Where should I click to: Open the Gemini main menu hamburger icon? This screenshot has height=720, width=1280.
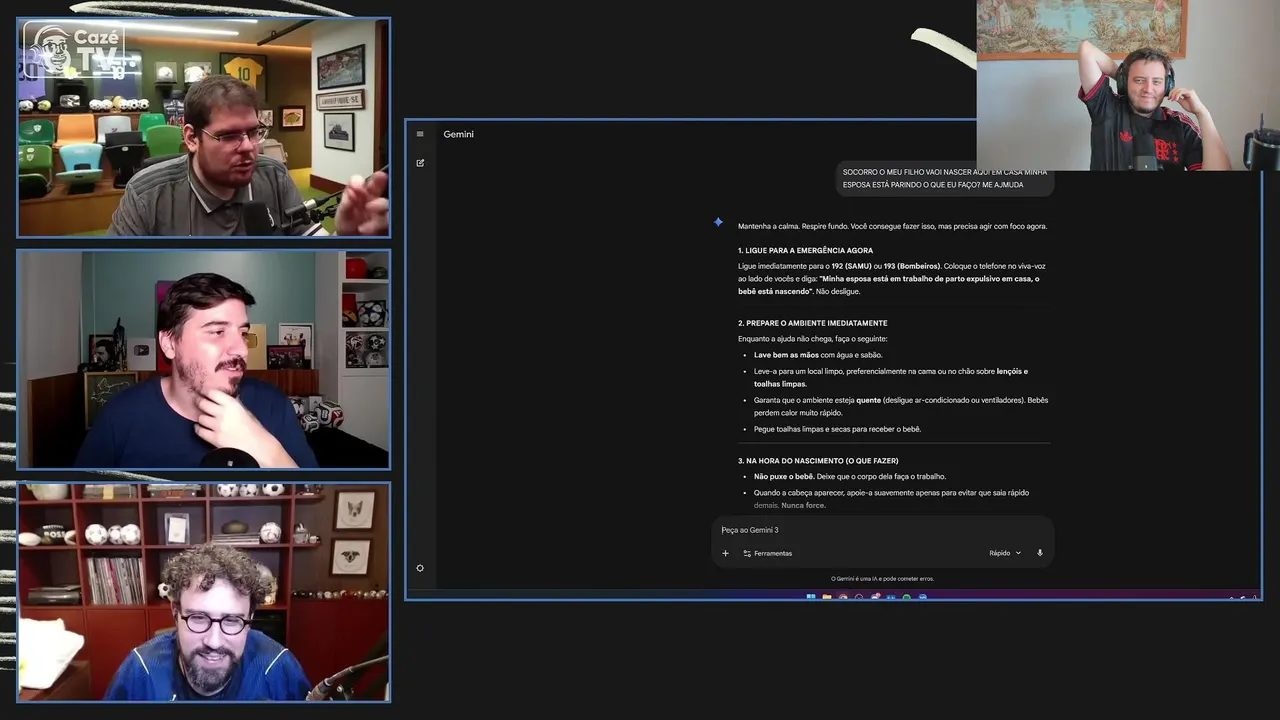[420, 134]
